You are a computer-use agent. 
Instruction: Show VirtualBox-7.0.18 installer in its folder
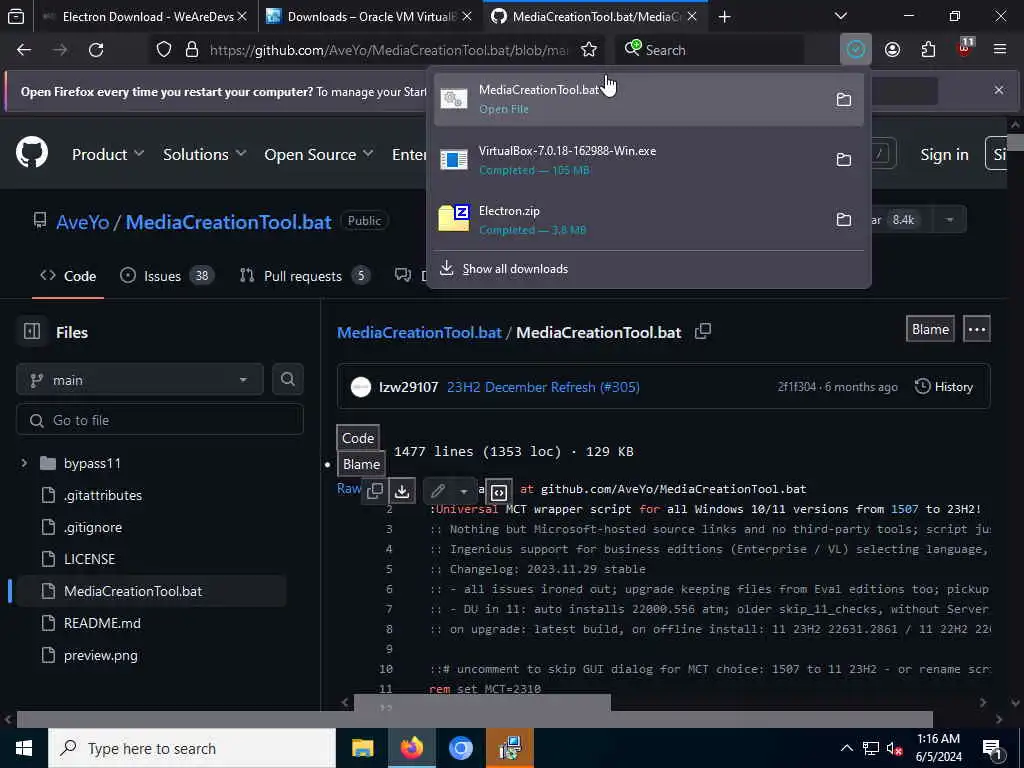[844, 159]
